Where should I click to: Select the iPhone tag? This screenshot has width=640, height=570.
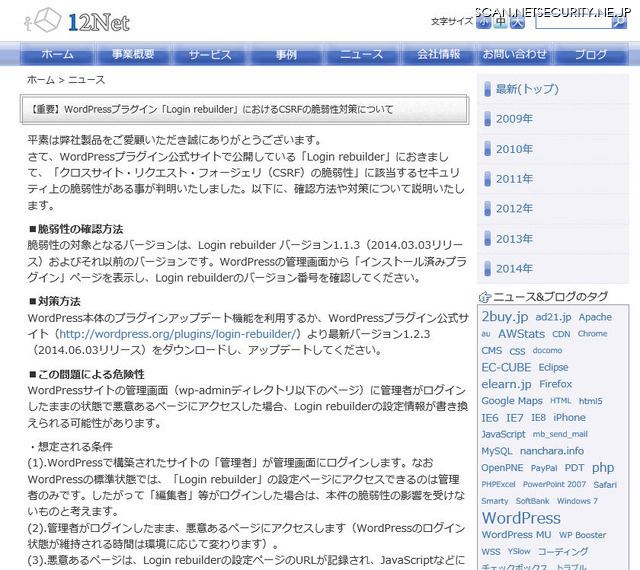[569, 418]
